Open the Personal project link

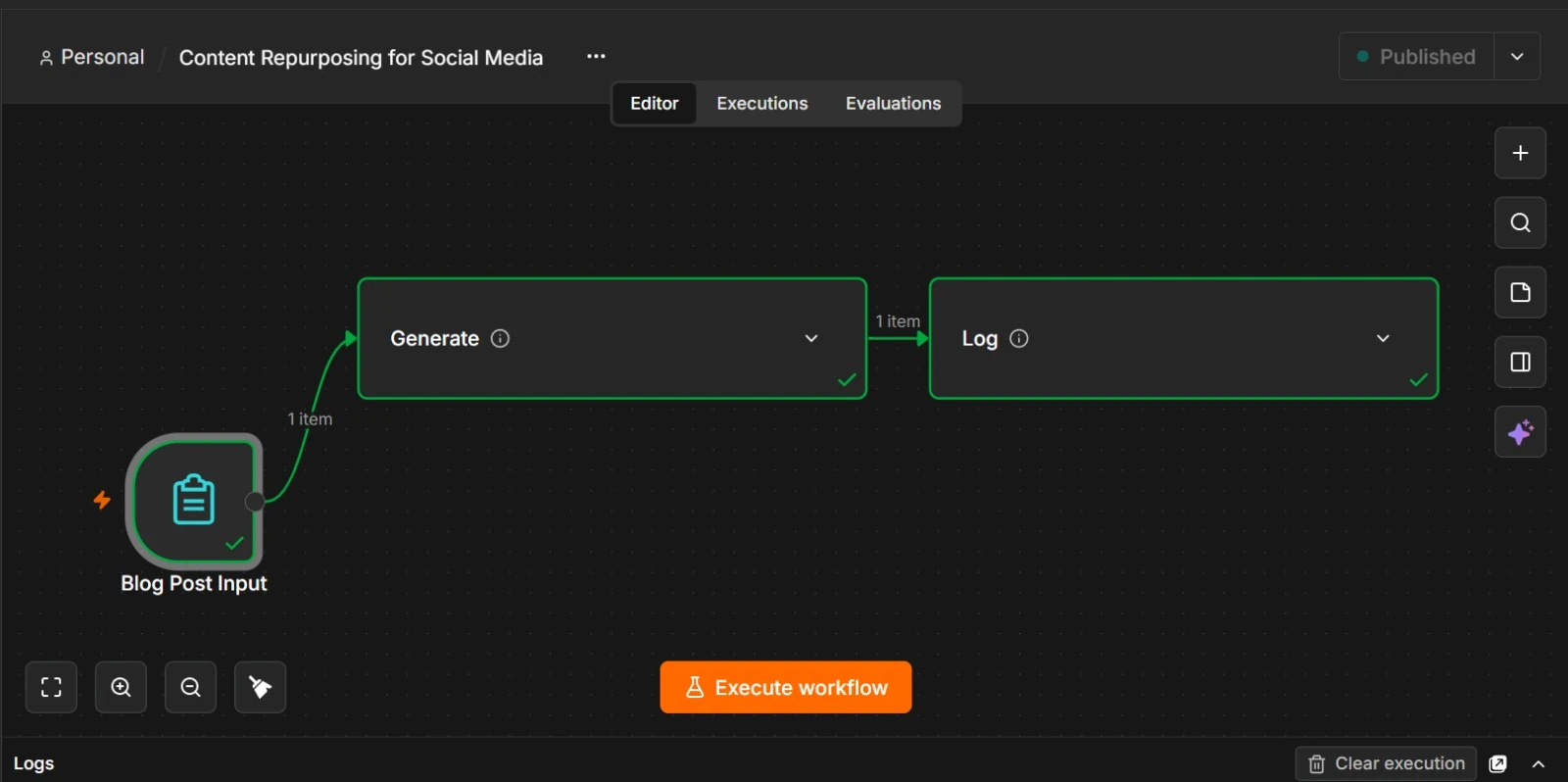tap(91, 57)
